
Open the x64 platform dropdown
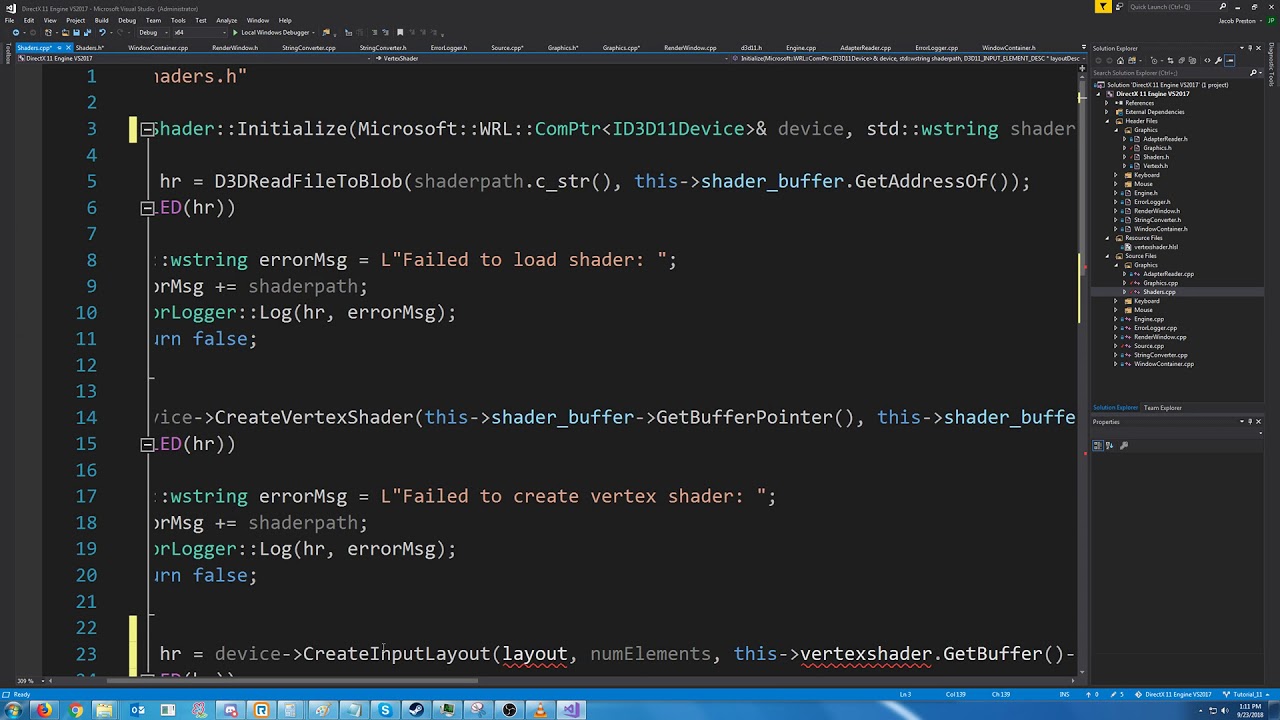[200, 32]
